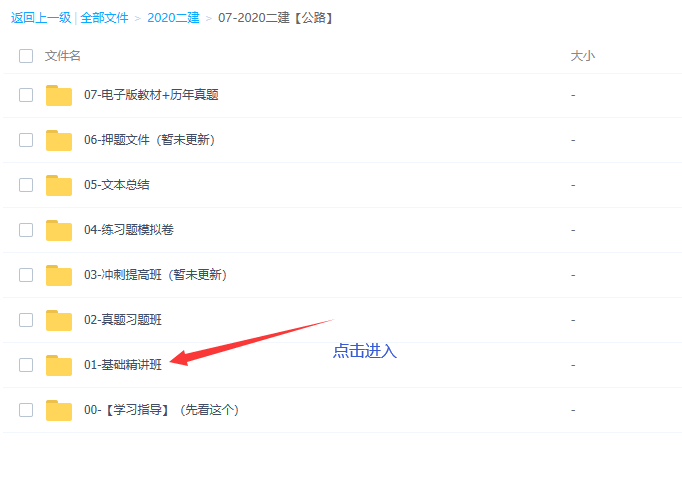Viewport: 682px width, 483px height.
Task: Check the box for 01-基础精讲班
Action: pos(26,365)
